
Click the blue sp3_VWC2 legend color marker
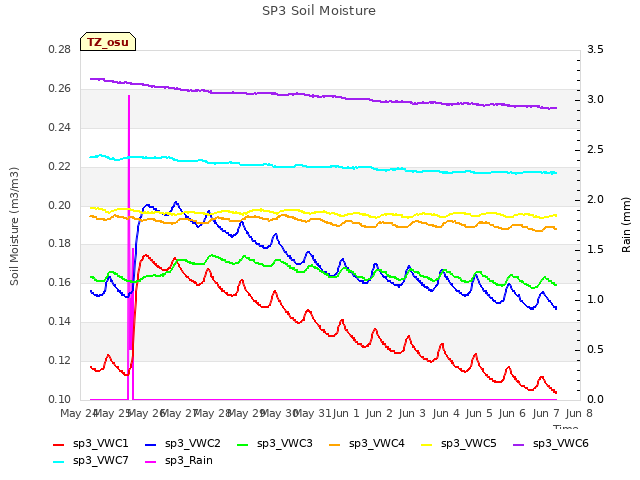point(151,444)
